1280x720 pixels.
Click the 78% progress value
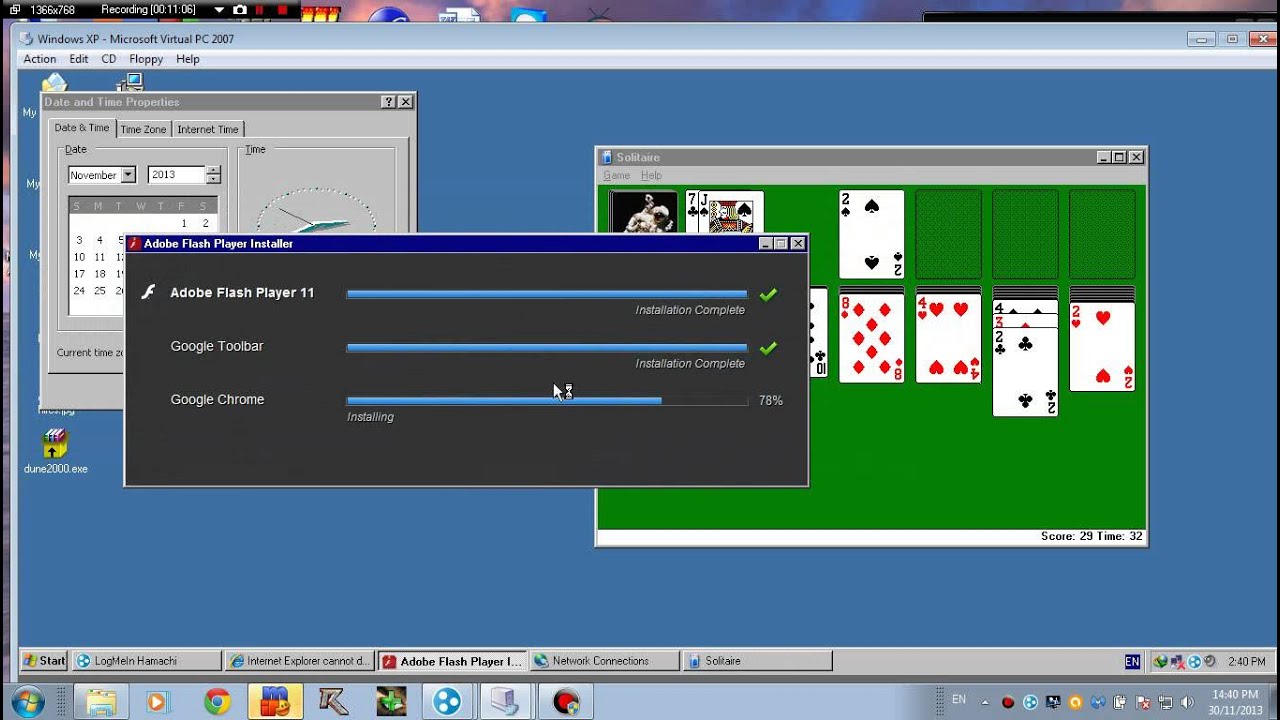770,400
